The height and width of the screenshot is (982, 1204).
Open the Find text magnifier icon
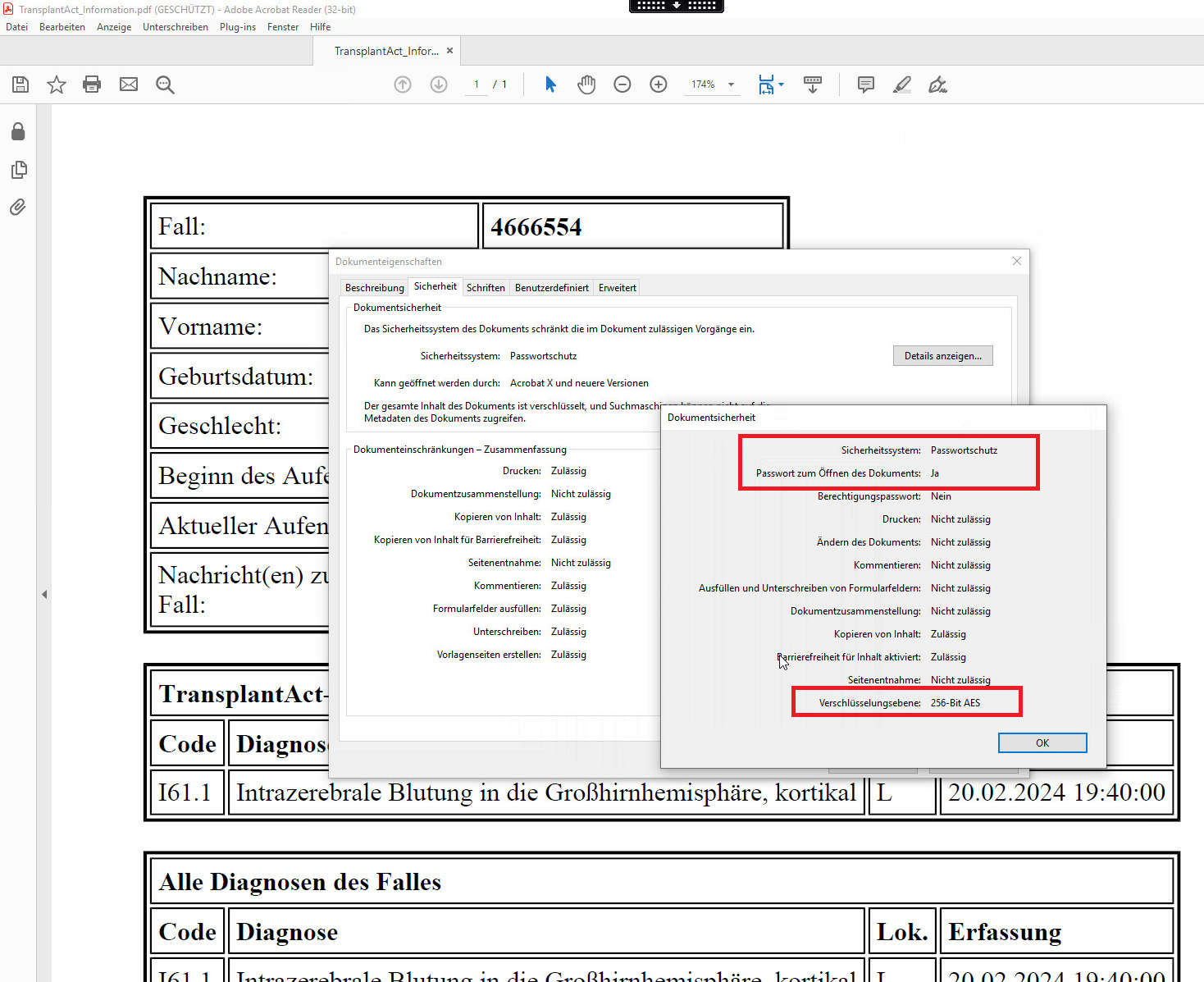point(165,84)
